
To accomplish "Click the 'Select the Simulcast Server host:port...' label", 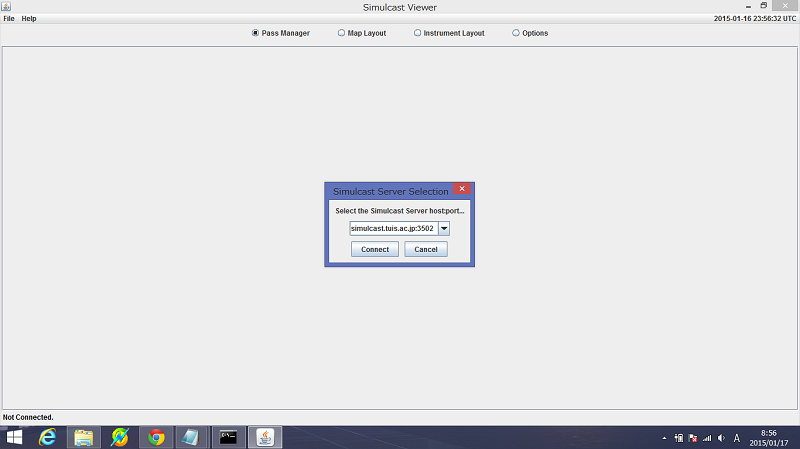I will coord(400,211).
